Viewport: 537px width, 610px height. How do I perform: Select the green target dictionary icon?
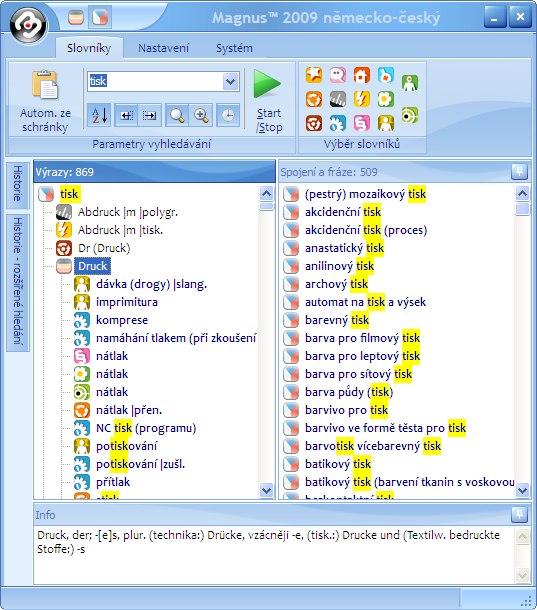[410, 115]
